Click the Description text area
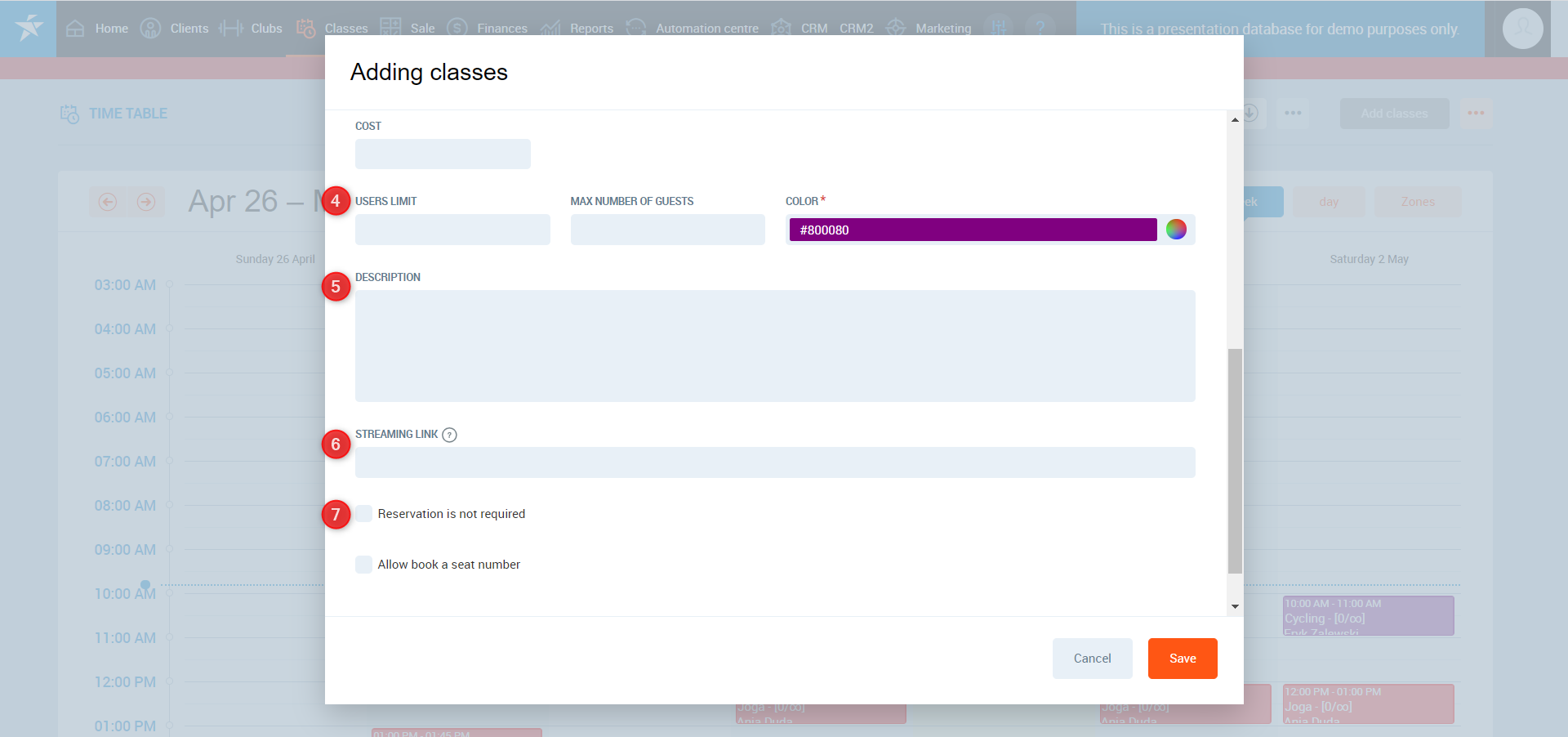Viewport: 1568px width, 737px height. click(774, 346)
